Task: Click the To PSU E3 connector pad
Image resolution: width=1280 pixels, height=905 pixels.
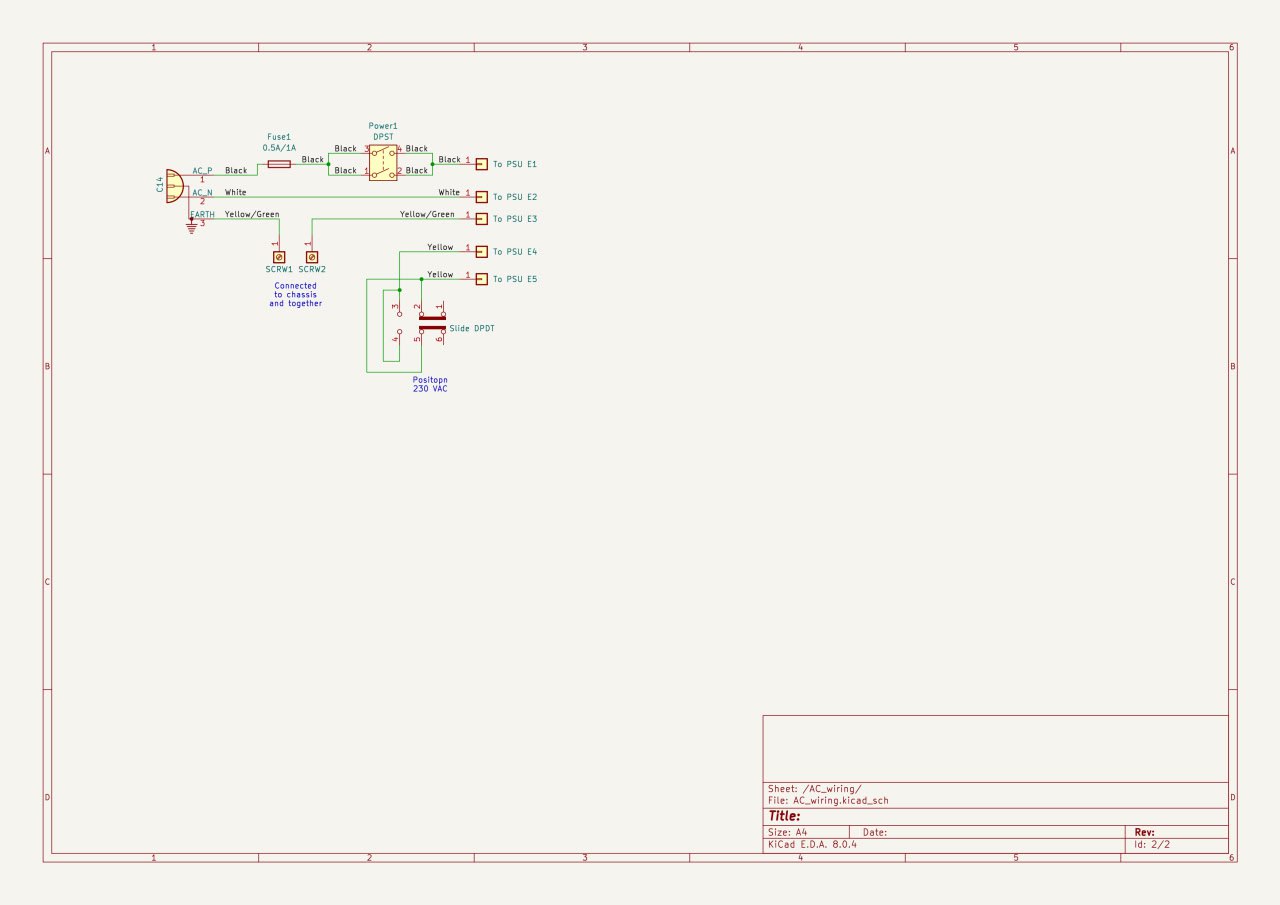Action: point(482,219)
